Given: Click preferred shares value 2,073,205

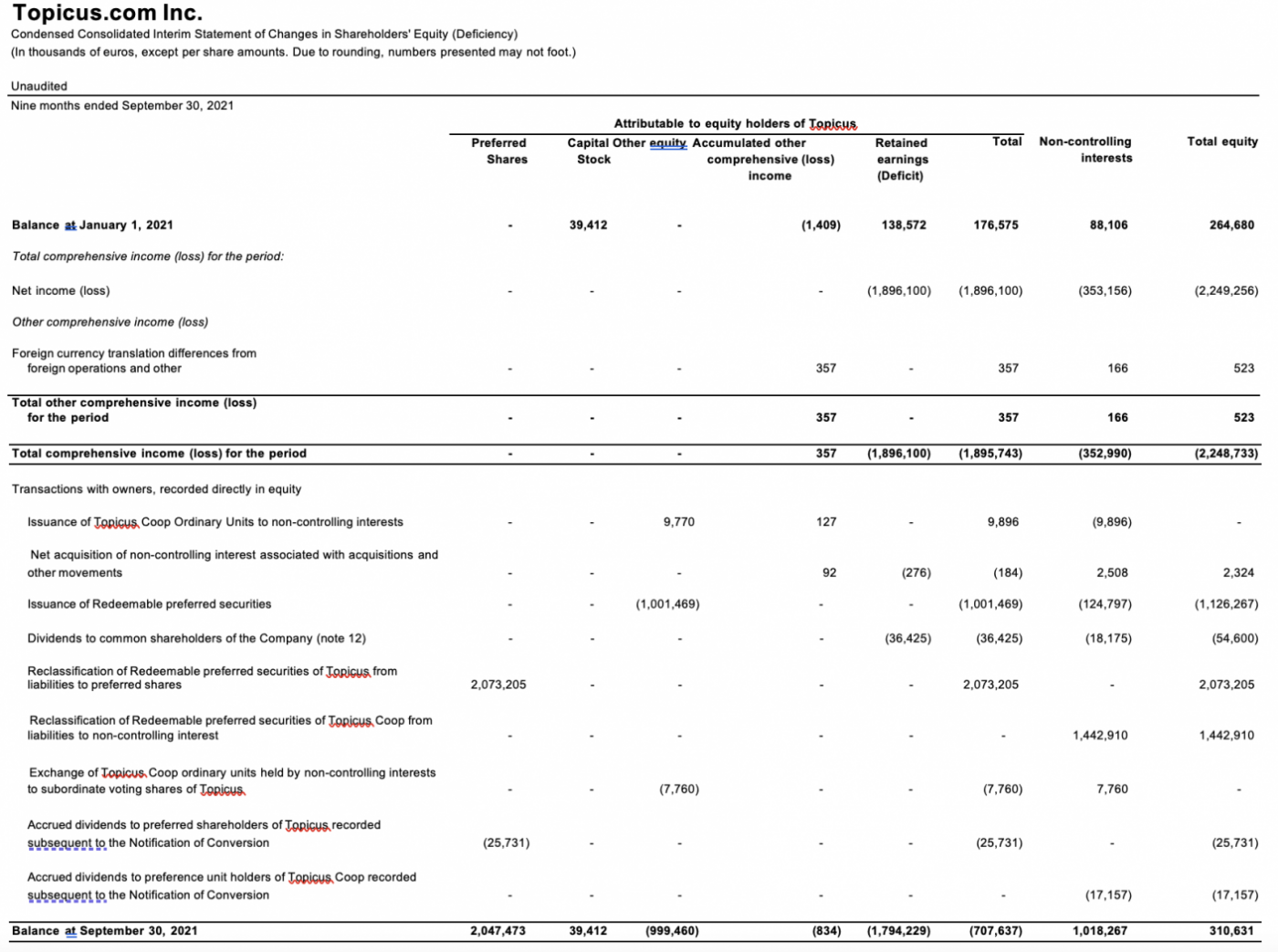Looking at the screenshot, I should click(x=498, y=685).
